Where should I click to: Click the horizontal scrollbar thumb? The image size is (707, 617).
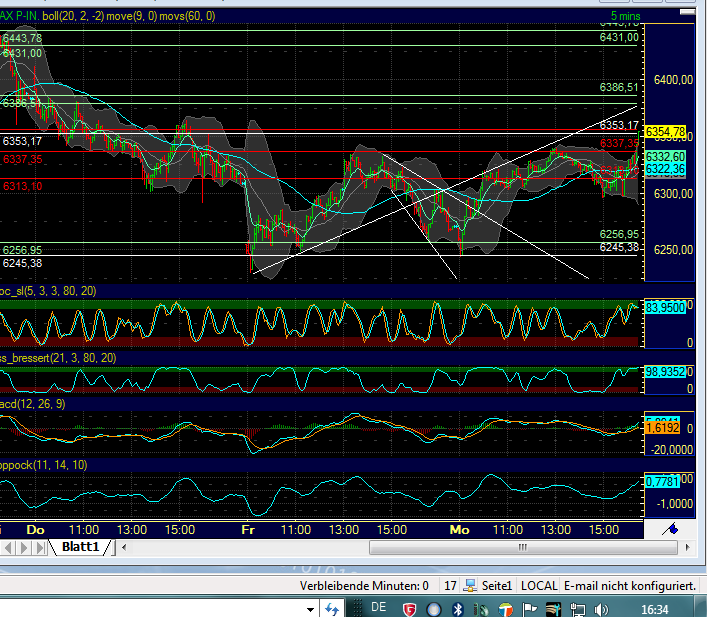click(x=523, y=548)
